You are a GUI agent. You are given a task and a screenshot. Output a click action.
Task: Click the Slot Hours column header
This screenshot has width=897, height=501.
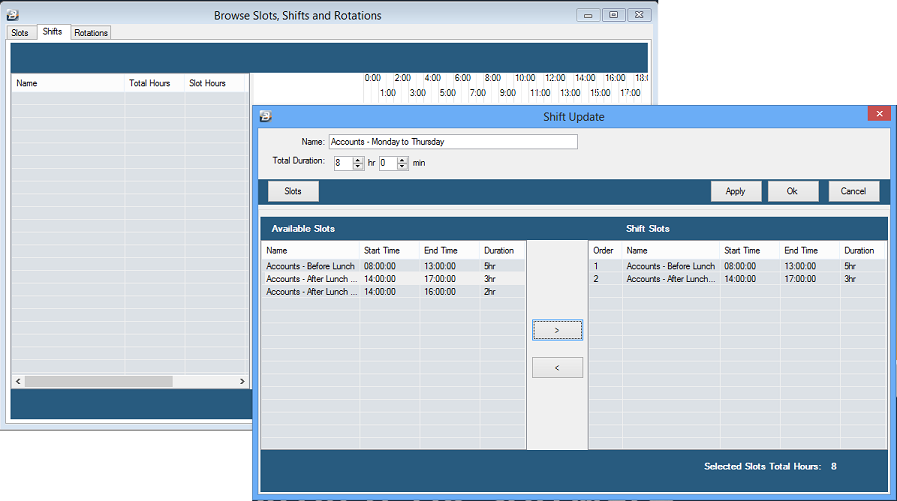pyautogui.click(x=215, y=83)
